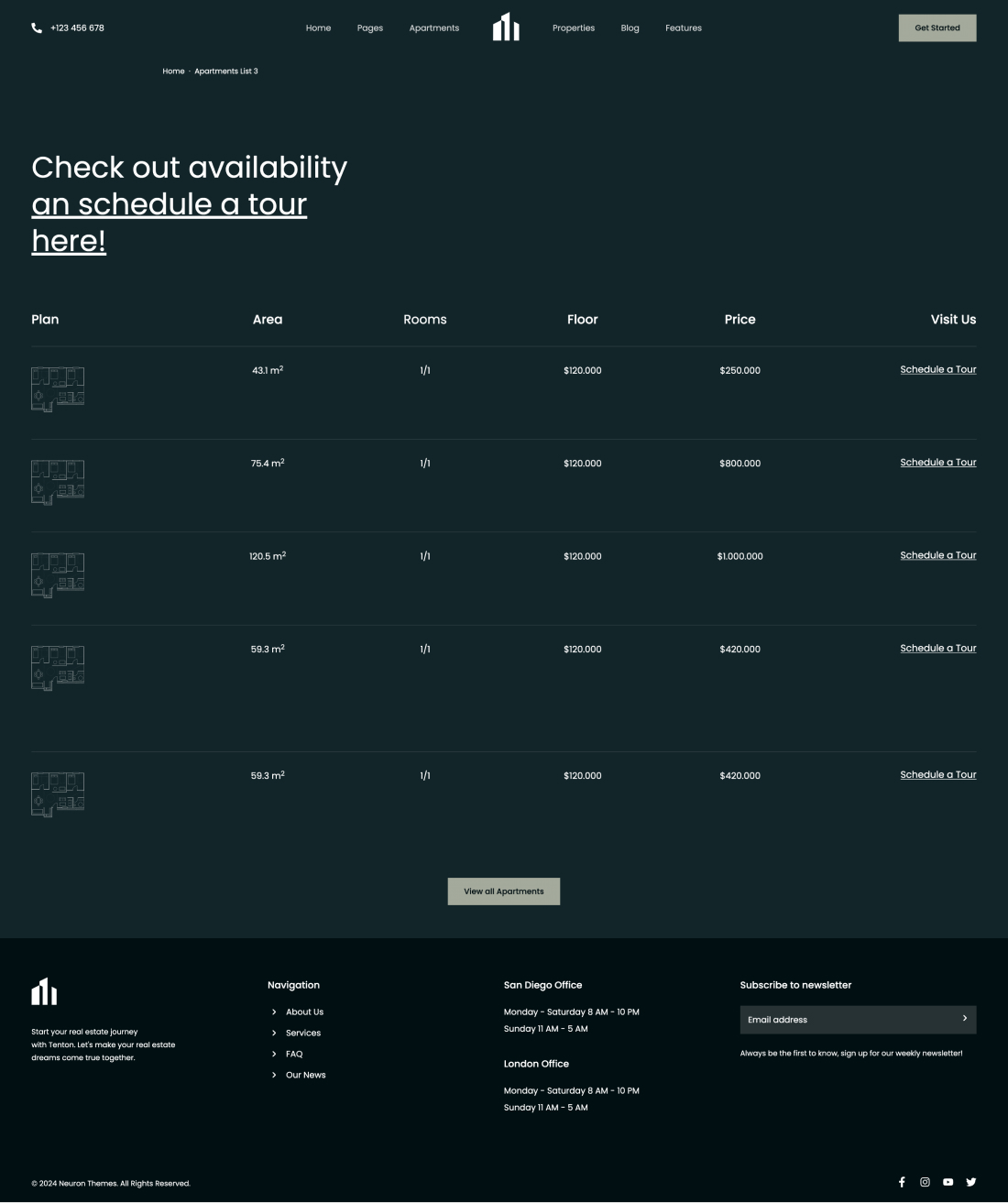Click the Home breadcrumb link
This screenshot has width=1008, height=1203.
coord(173,71)
